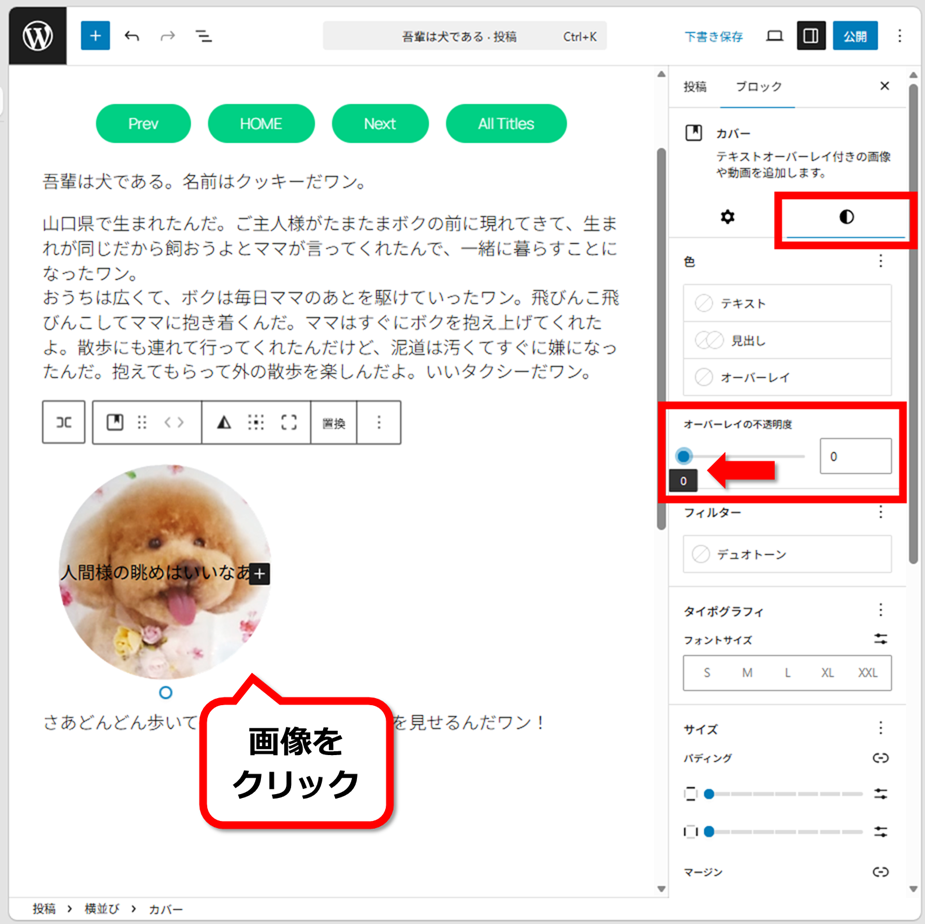925x924 pixels.
Task: Click the preview device icon
Action: point(774,36)
